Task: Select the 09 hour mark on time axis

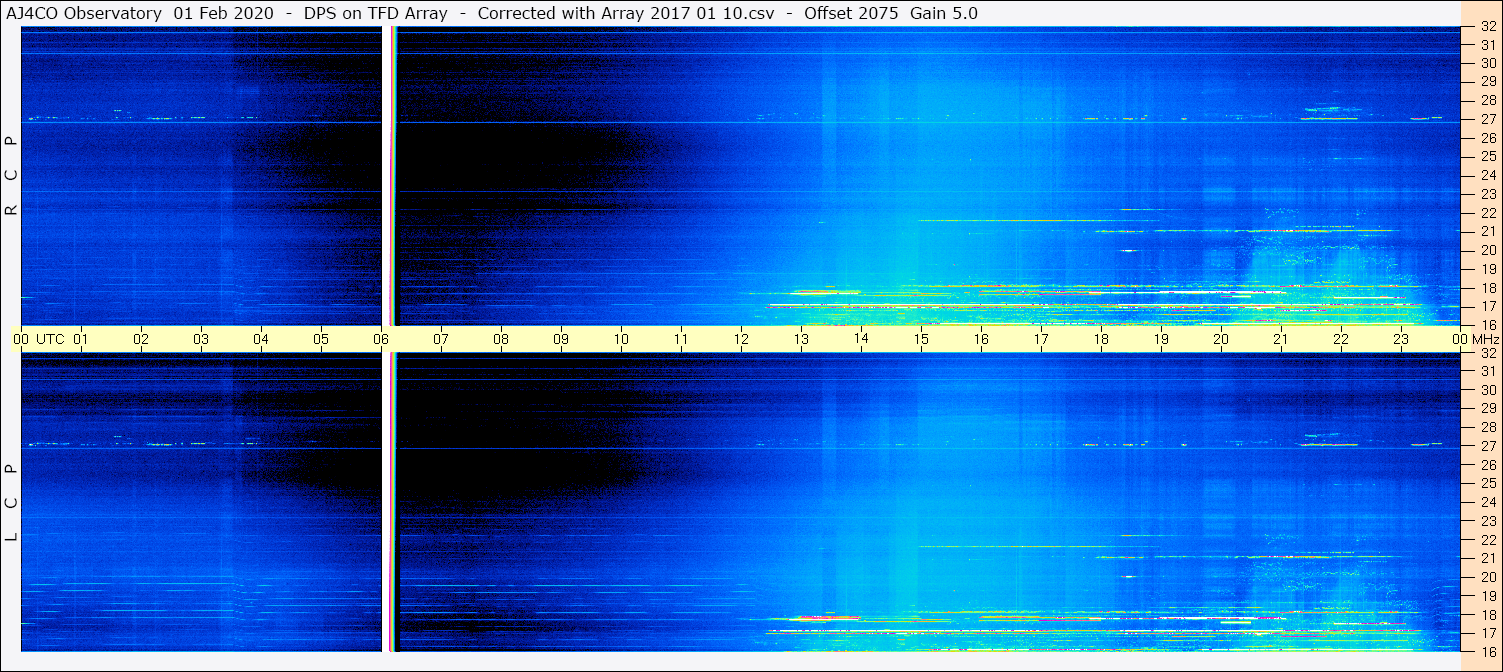Action: [x=561, y=339]
